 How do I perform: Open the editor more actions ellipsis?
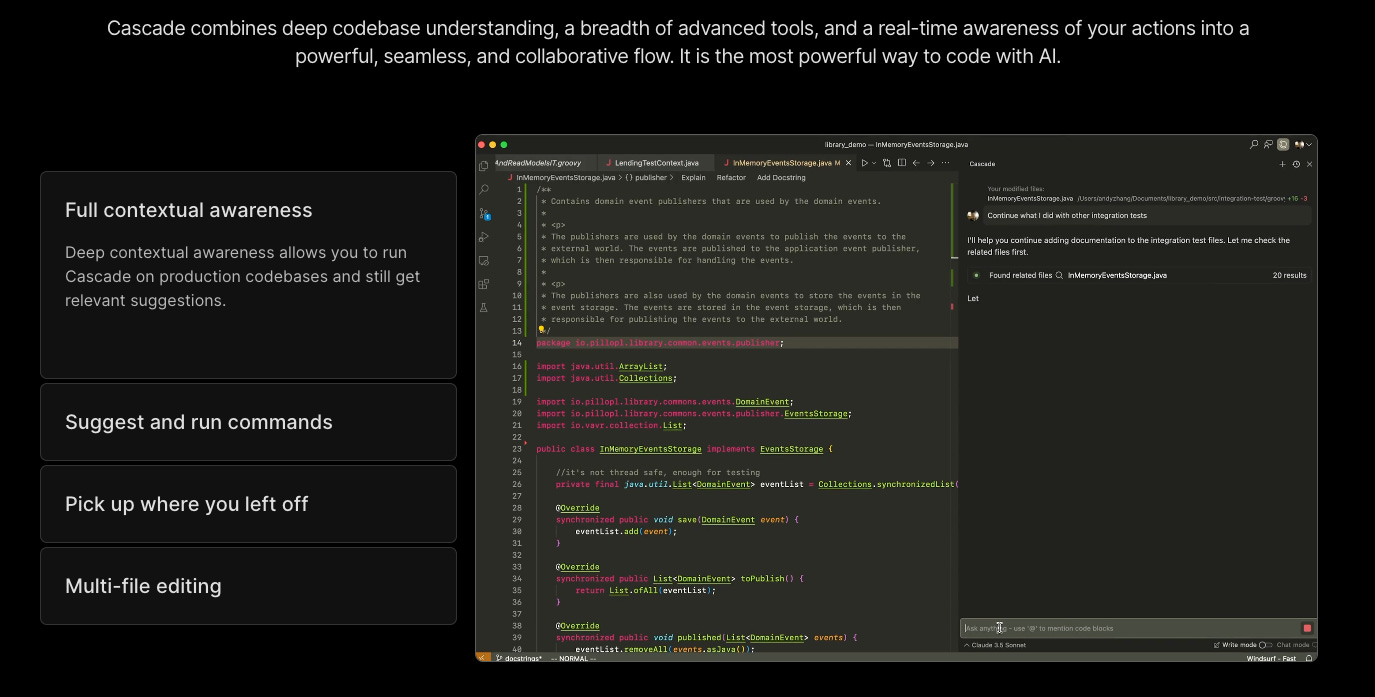pyautogui.click(x=945, y=162)
